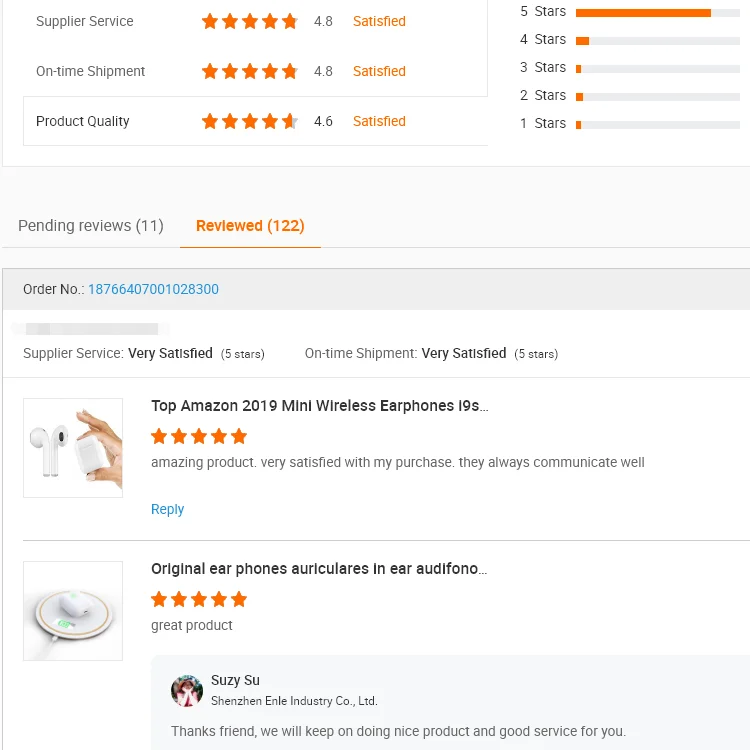Click the earphones review five-star rating
750x750 pixels.
(198, 436)
